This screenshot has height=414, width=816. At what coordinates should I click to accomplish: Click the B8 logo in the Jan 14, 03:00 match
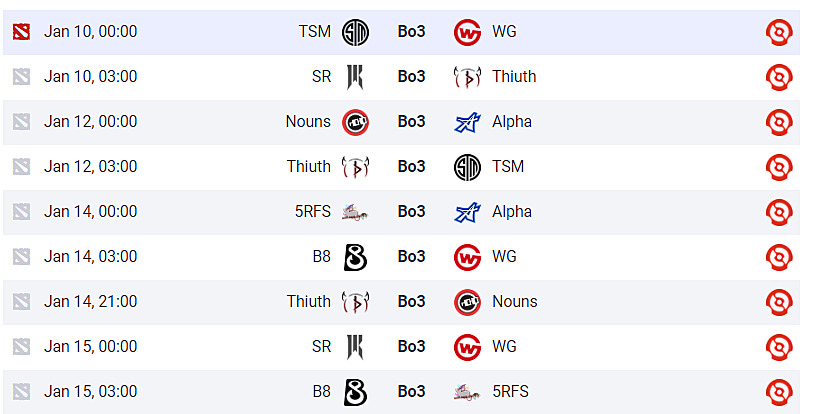coord(355,257)
